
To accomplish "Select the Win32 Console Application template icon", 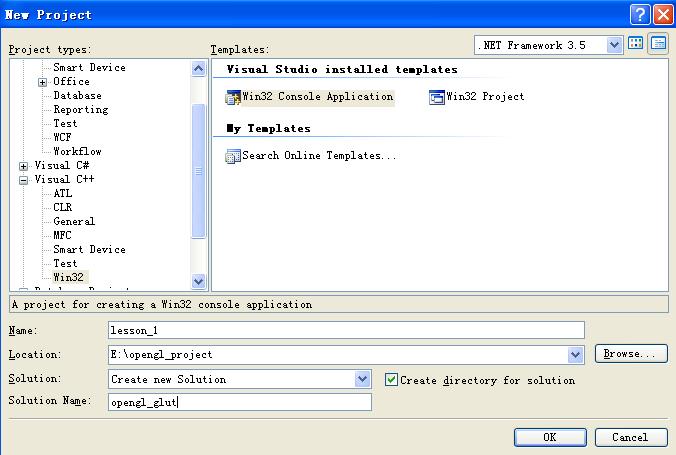I will pyautogui.click(x=233, y=97).
